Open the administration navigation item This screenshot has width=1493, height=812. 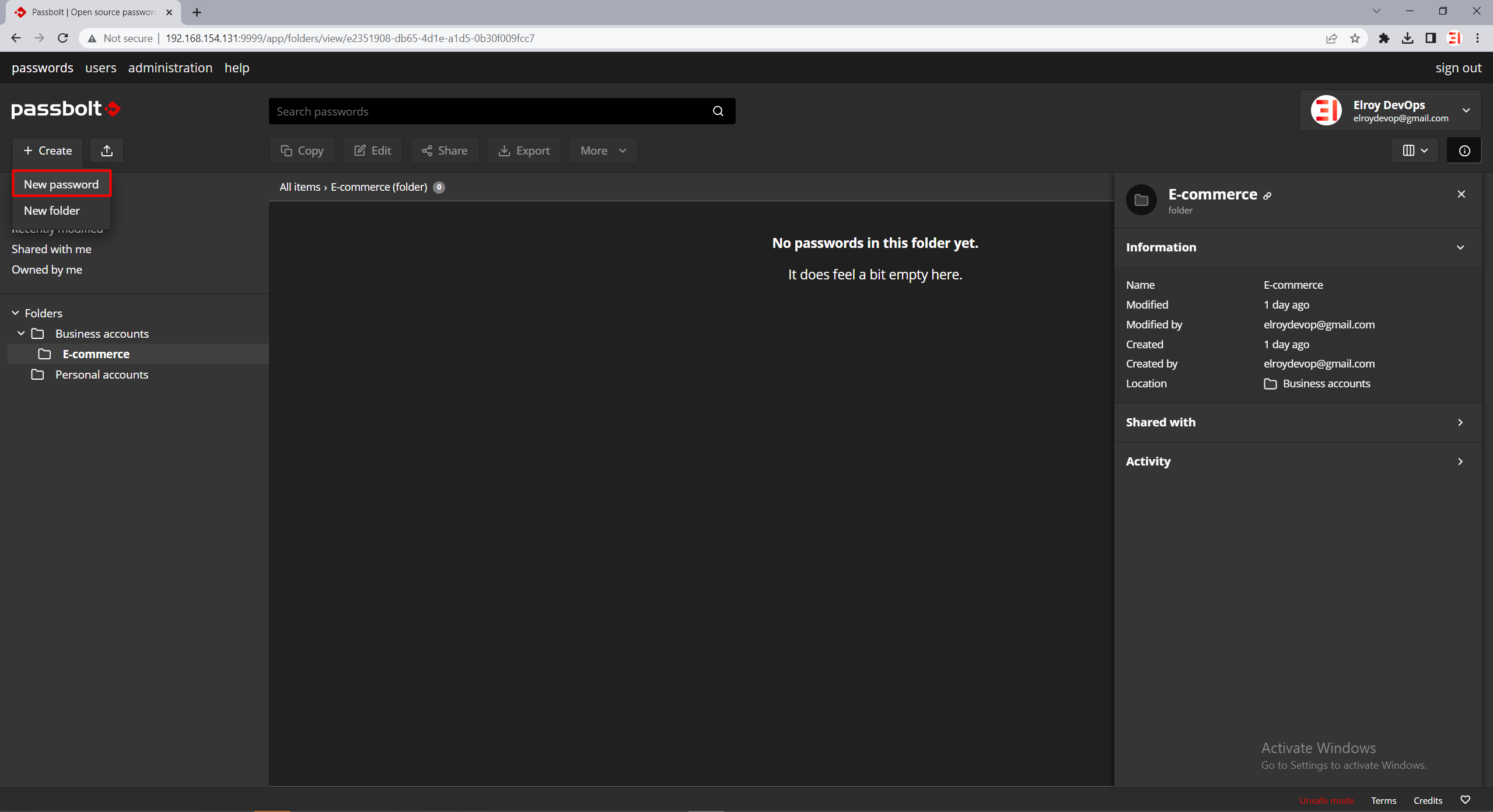click(x=170, y=68)
